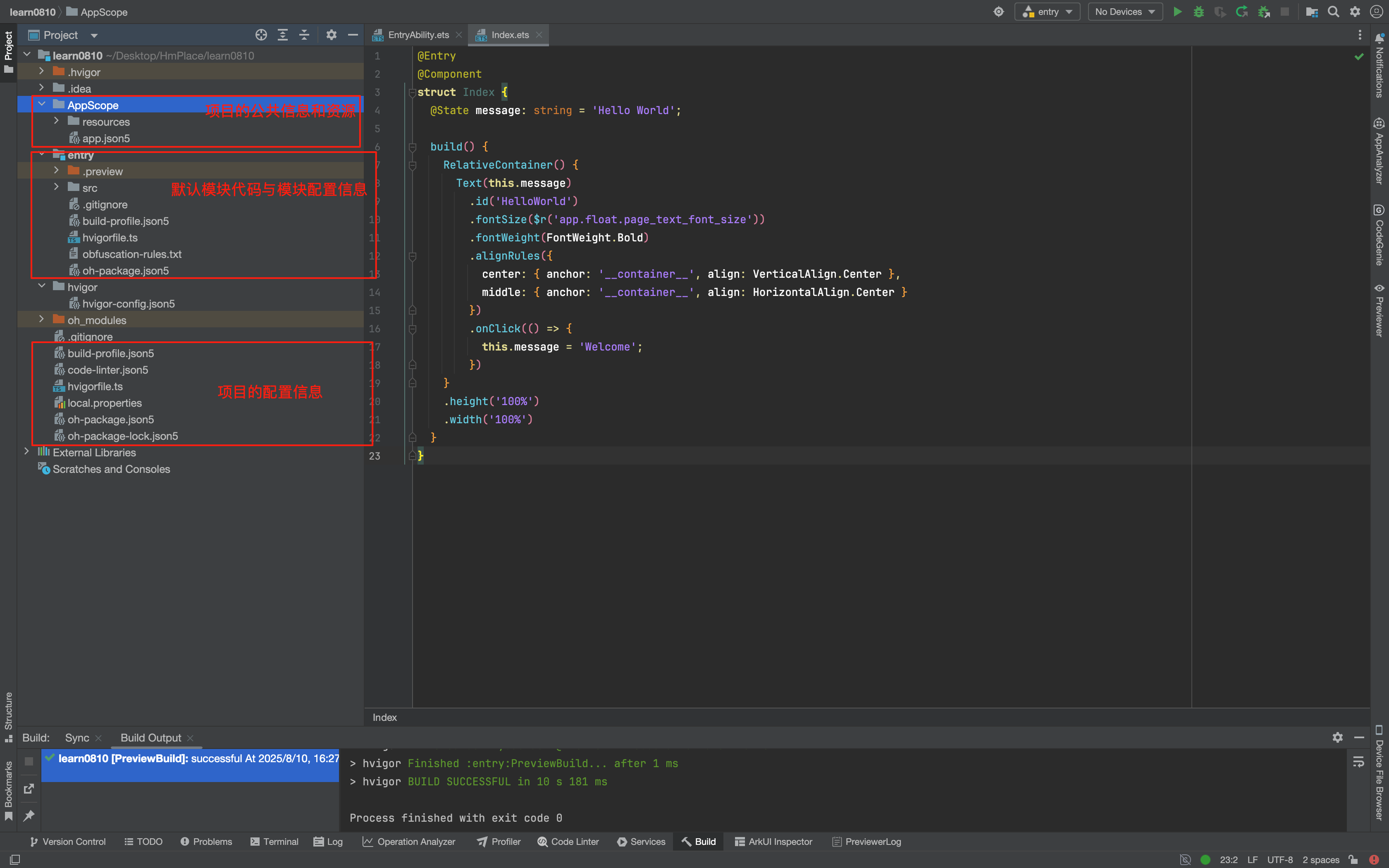Select local.properties file

click(x=105, y=403)
